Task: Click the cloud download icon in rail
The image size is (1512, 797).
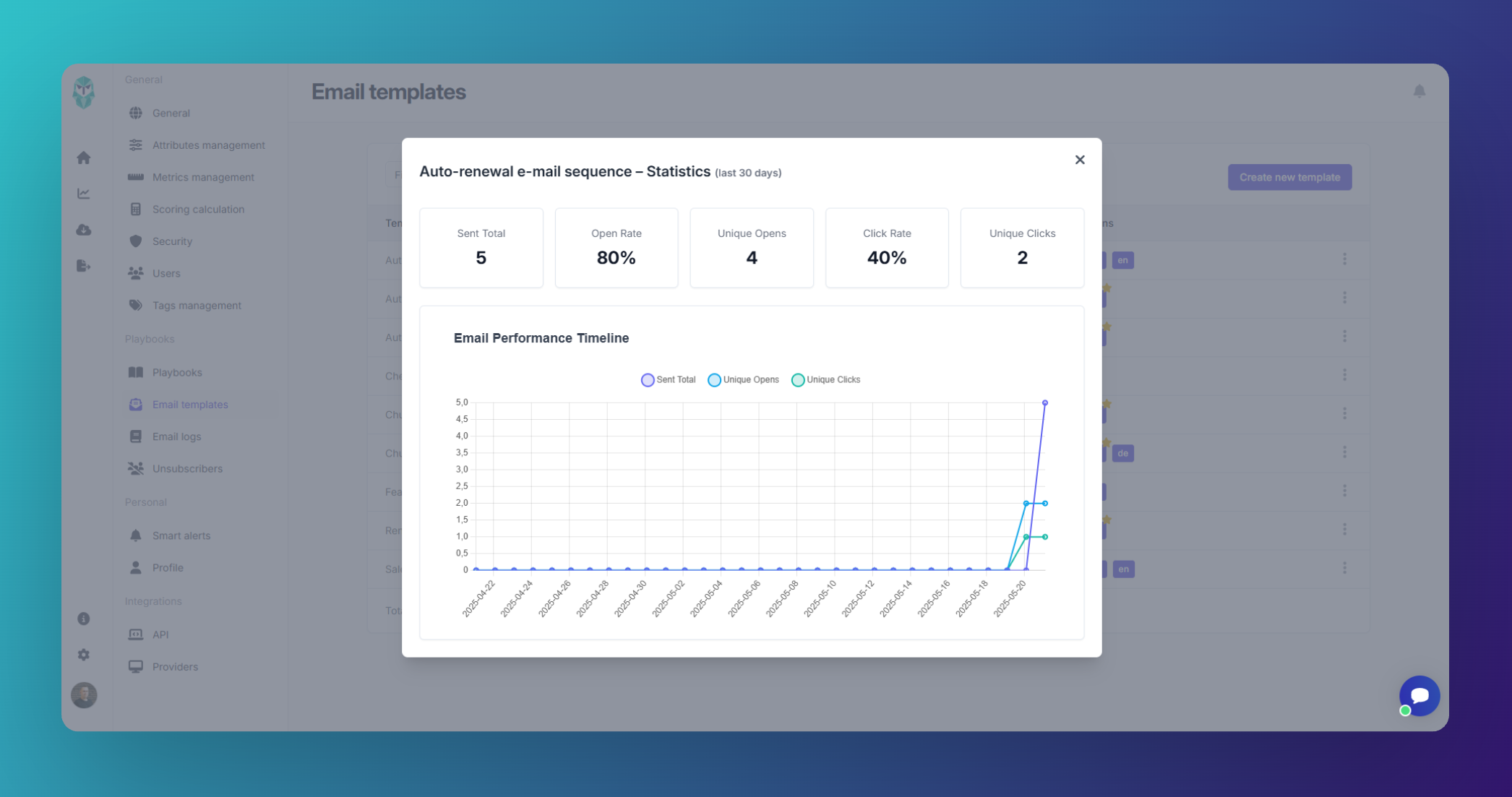Action: tap(84, 230)
